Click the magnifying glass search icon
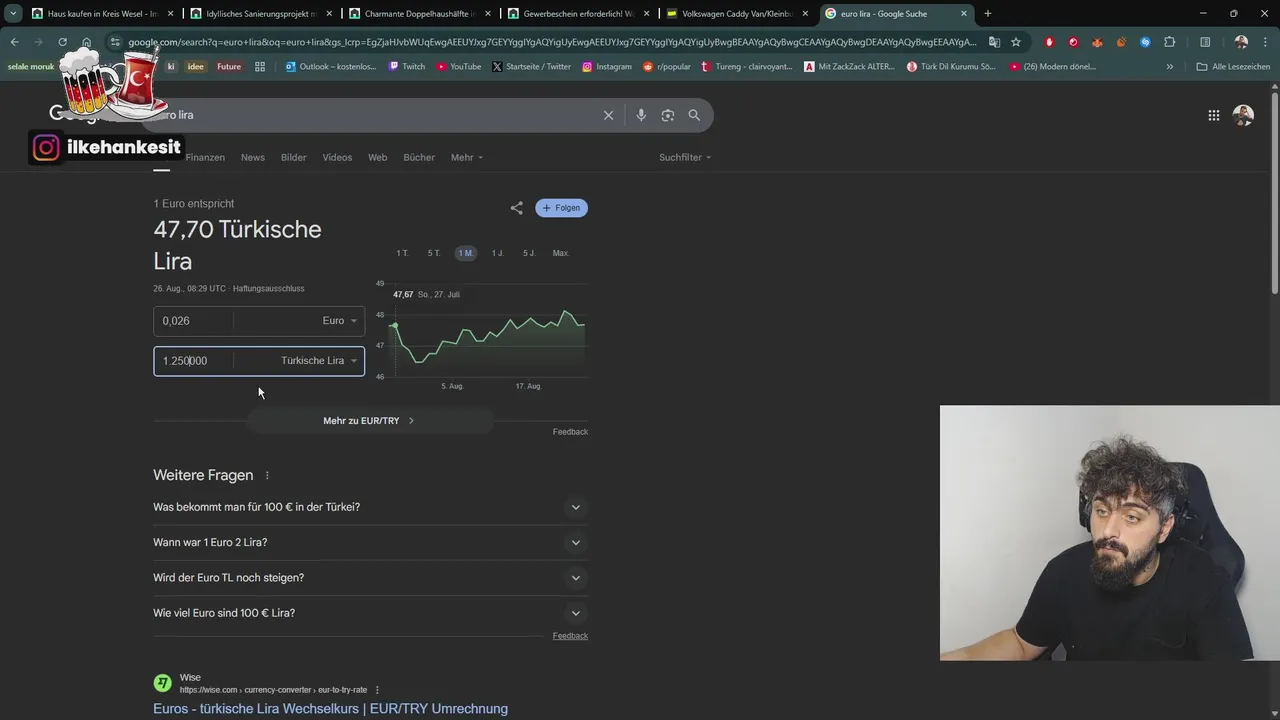The height and width of the screenshot is (720, 1280). [x=694, y=115]
